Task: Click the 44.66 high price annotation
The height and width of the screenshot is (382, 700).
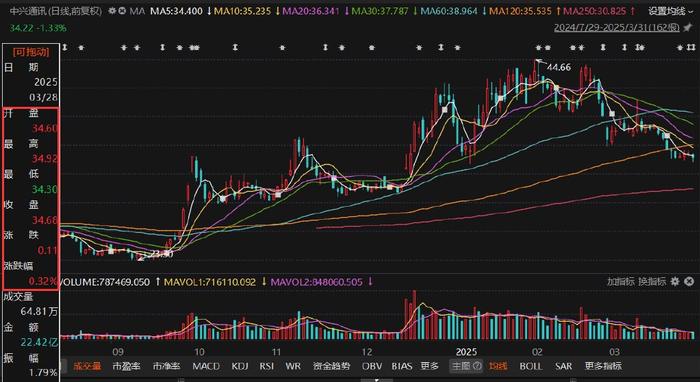Action: tap(559, 67)
